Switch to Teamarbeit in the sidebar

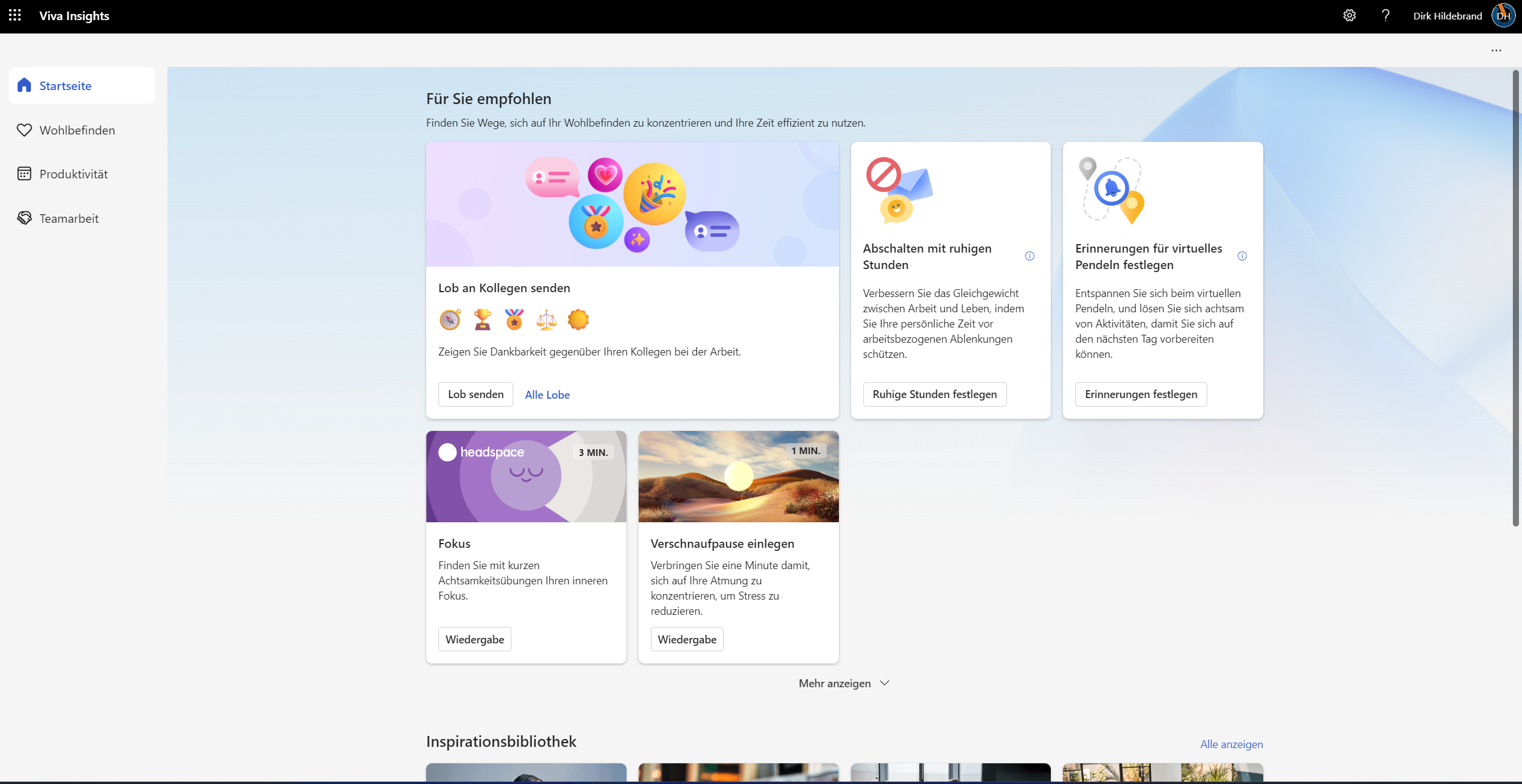point(69,219)
